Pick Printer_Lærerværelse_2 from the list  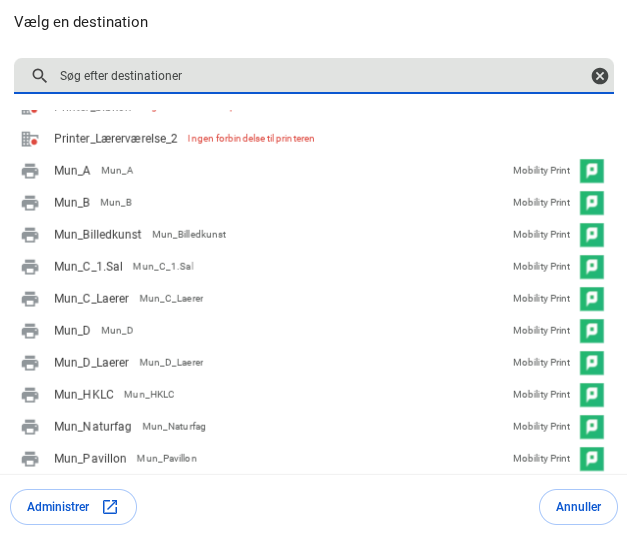pos(115,139)
